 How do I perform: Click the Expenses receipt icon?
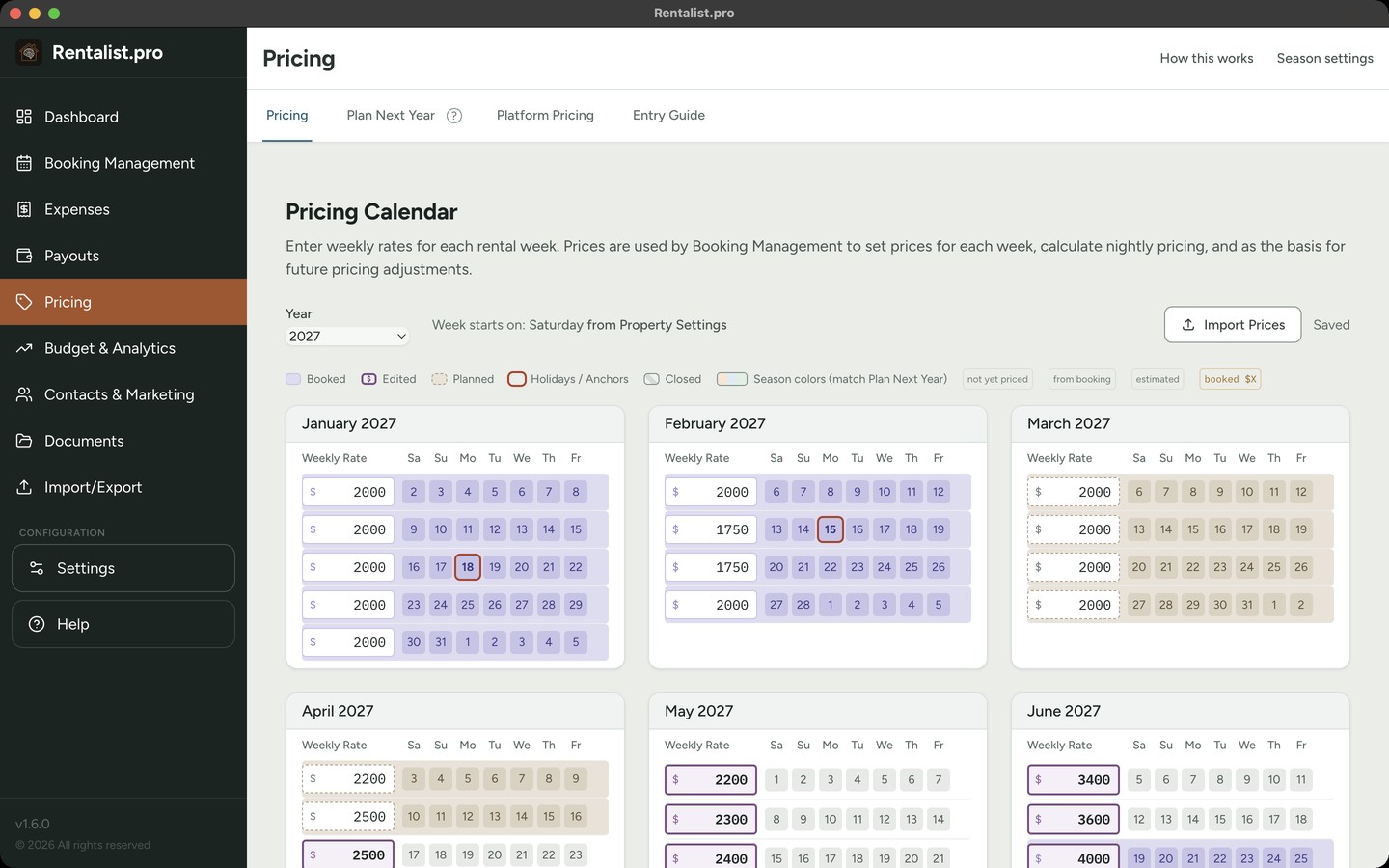[24, 209]
